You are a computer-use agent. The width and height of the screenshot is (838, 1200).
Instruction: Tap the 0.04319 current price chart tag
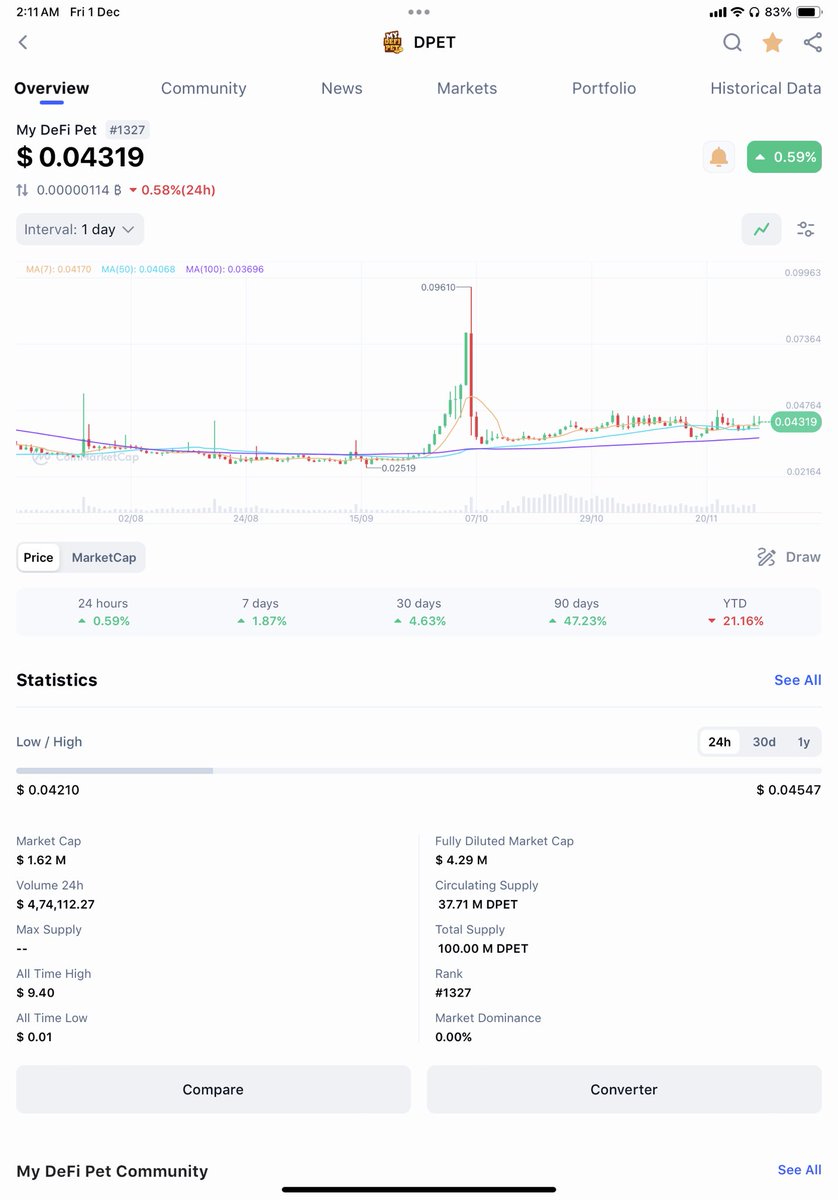click(x=796, y=422)
